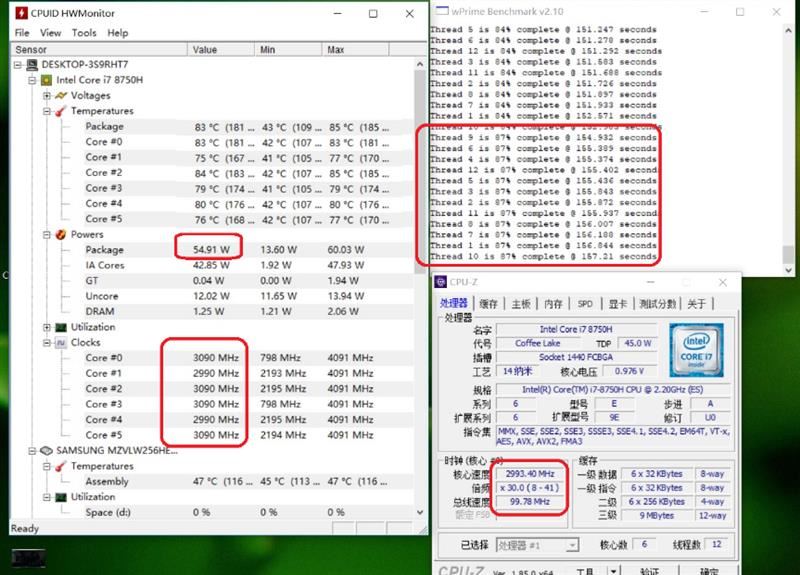Open the Tools menu in HWMonitor
Screen dimensions: 800x575
84,33
